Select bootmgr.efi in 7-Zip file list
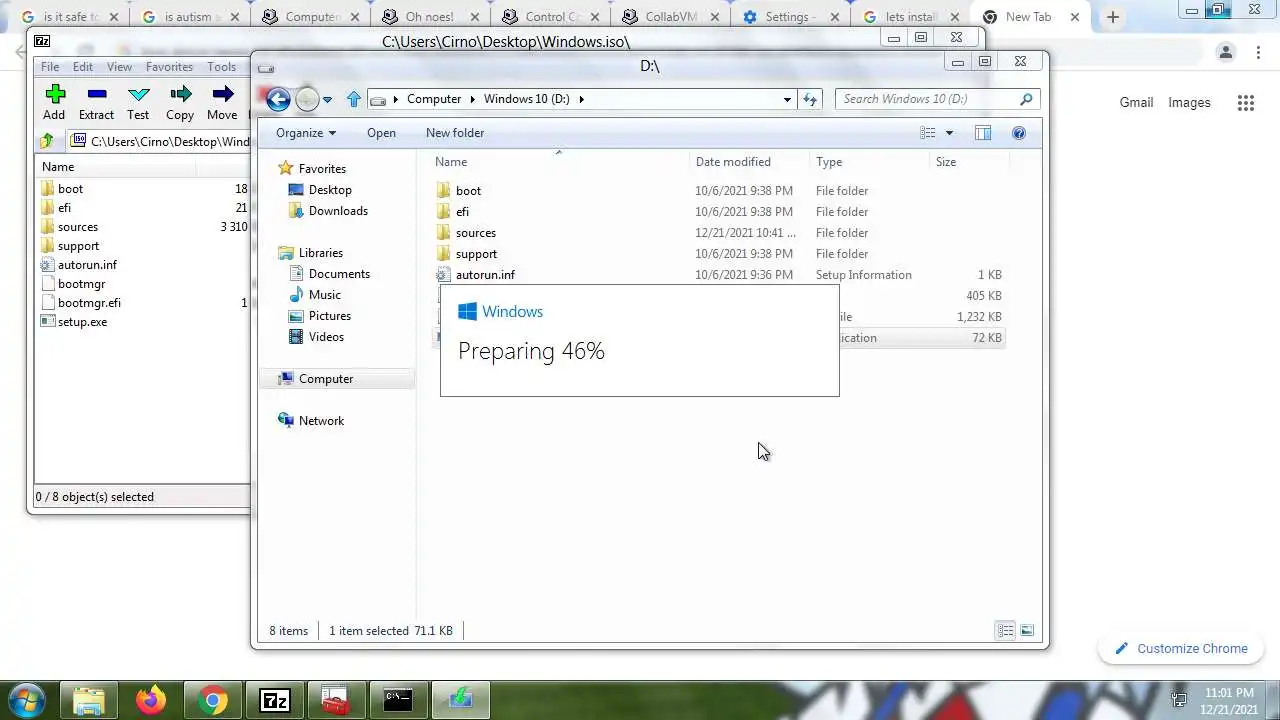 pyautogui.click(x=89, y=303)
